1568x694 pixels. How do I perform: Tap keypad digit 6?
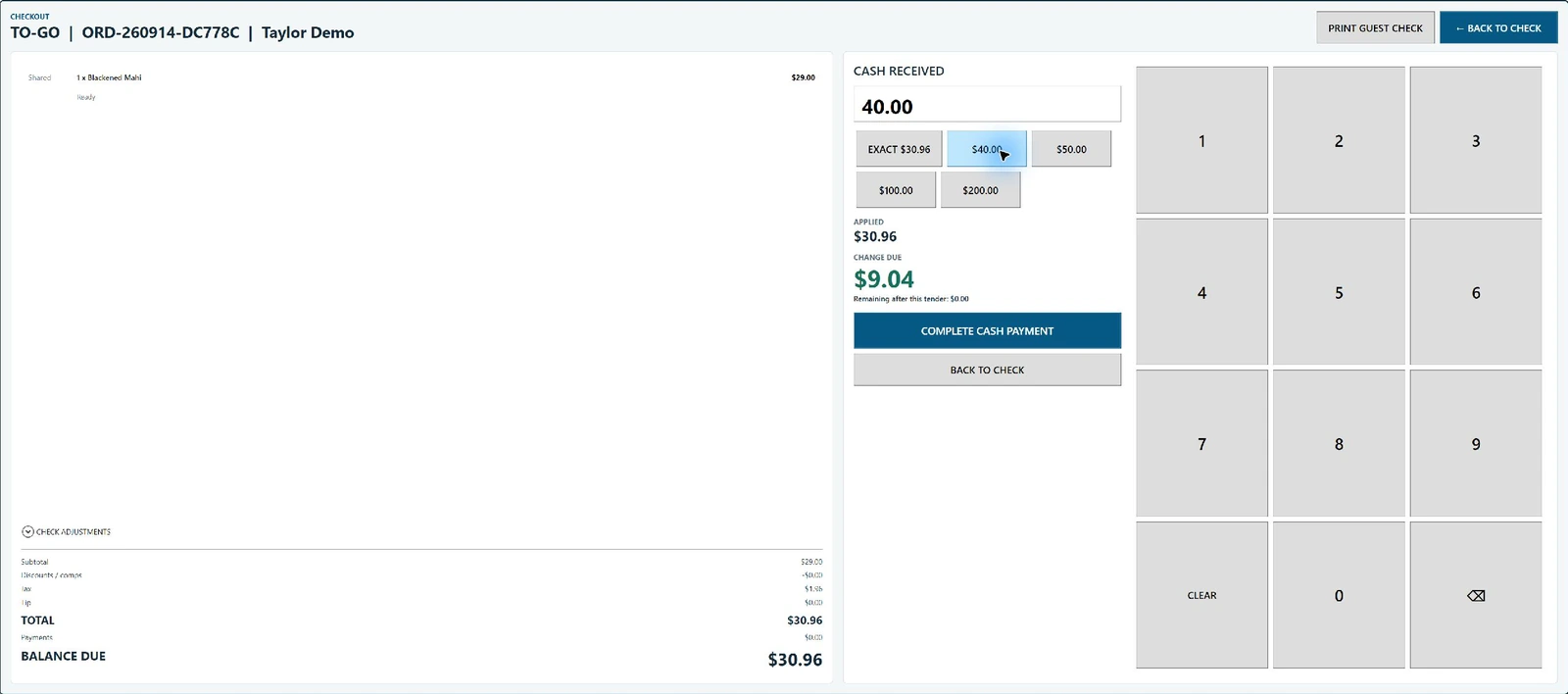tap(1476, 292)
